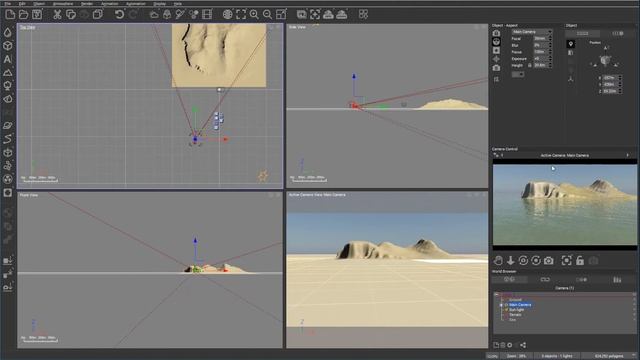The height and width of the screenshot is (360, 640).
Task: Open the timeline filmstrip icon
Action: pyautogui.click(x=207, y=15)
